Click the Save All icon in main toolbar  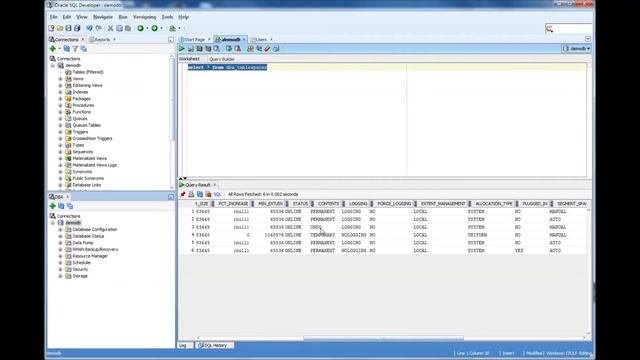click(x=77, y=28)
